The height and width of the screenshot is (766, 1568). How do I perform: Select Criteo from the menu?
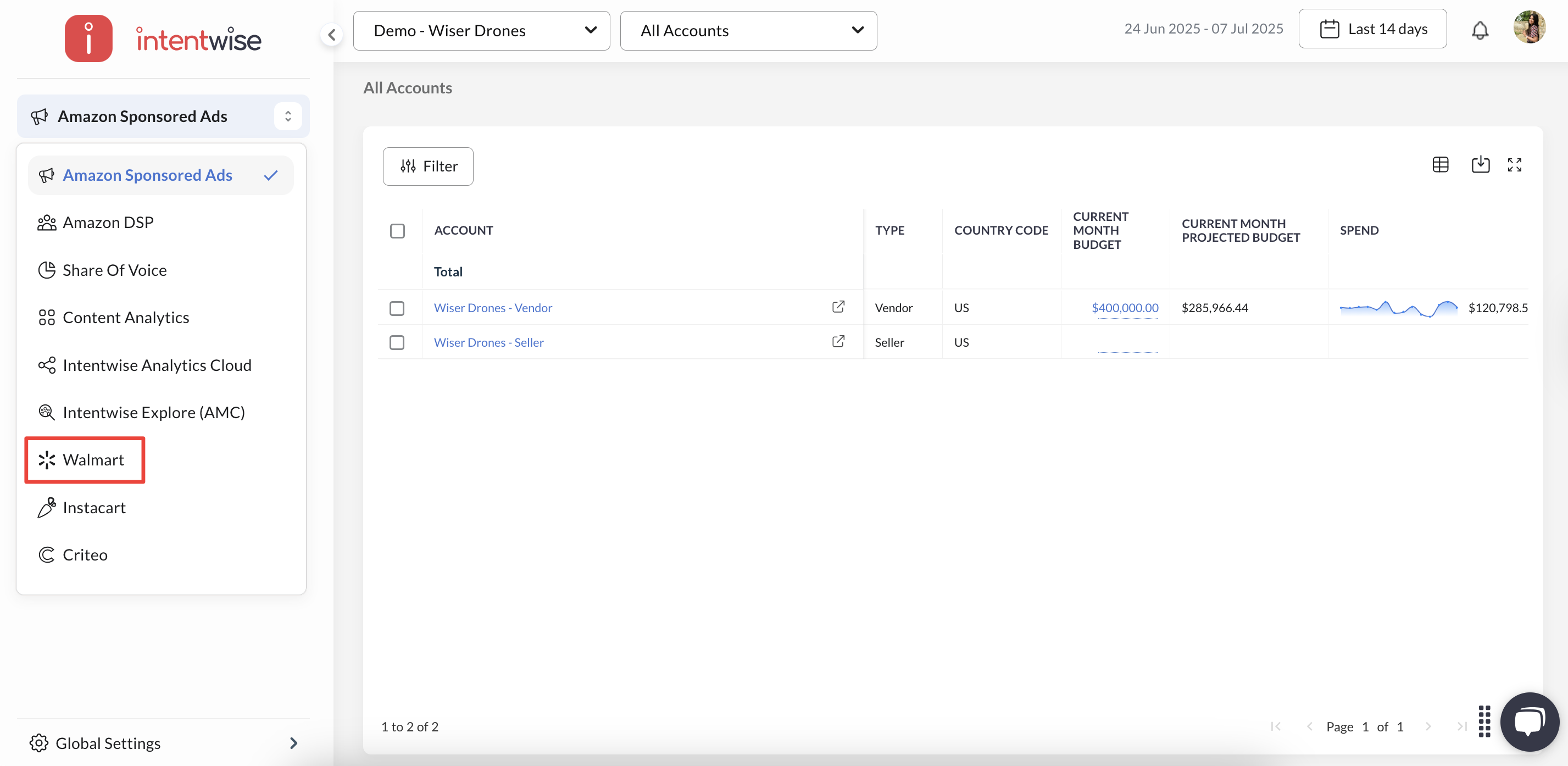coord(160,554)
